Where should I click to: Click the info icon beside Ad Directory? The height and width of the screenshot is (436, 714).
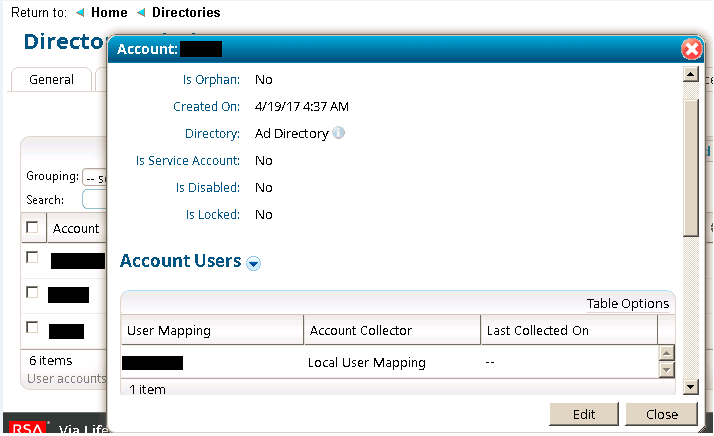(x=339, y=133)
